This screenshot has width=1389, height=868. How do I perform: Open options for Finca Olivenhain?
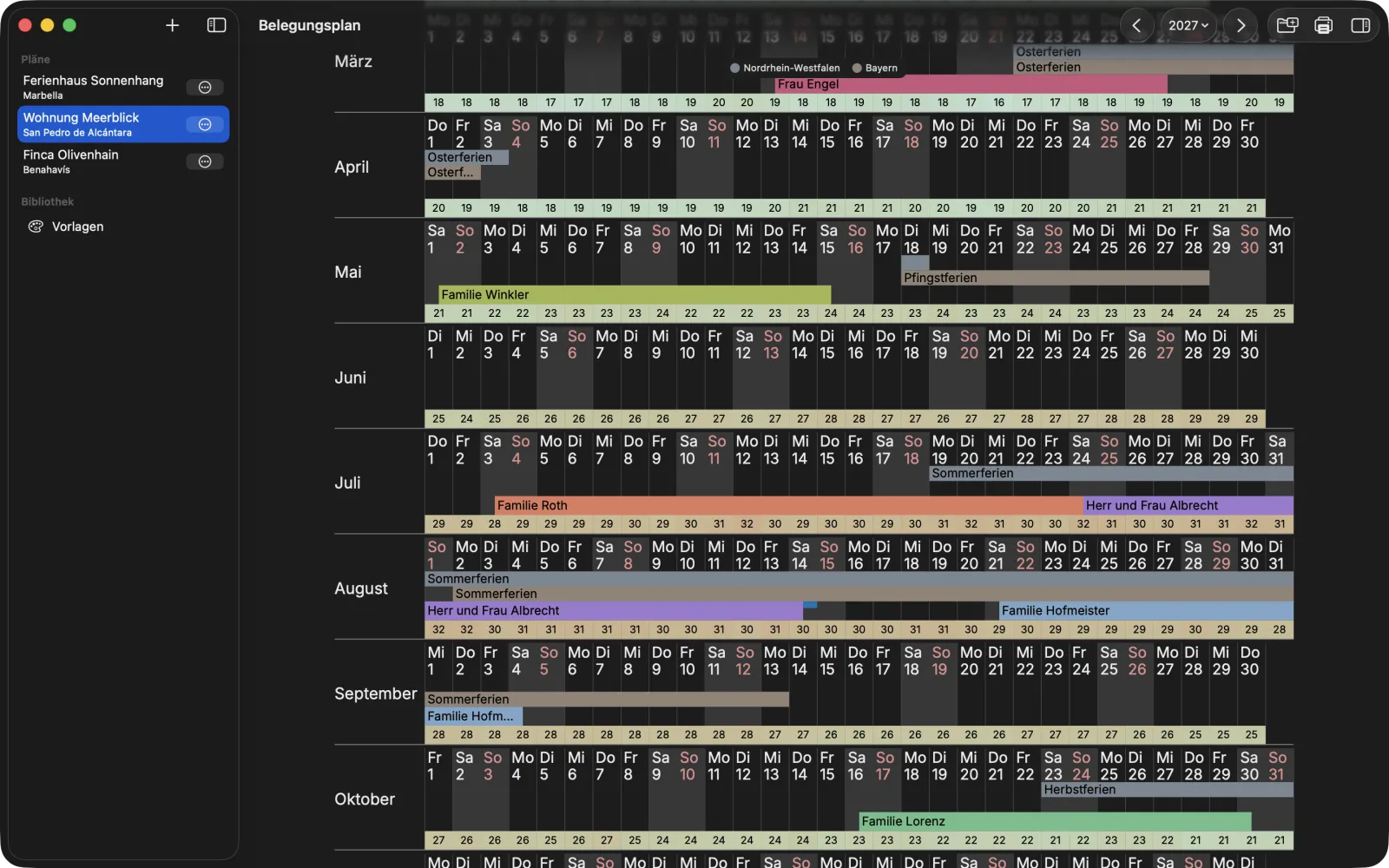click(205, 161)
